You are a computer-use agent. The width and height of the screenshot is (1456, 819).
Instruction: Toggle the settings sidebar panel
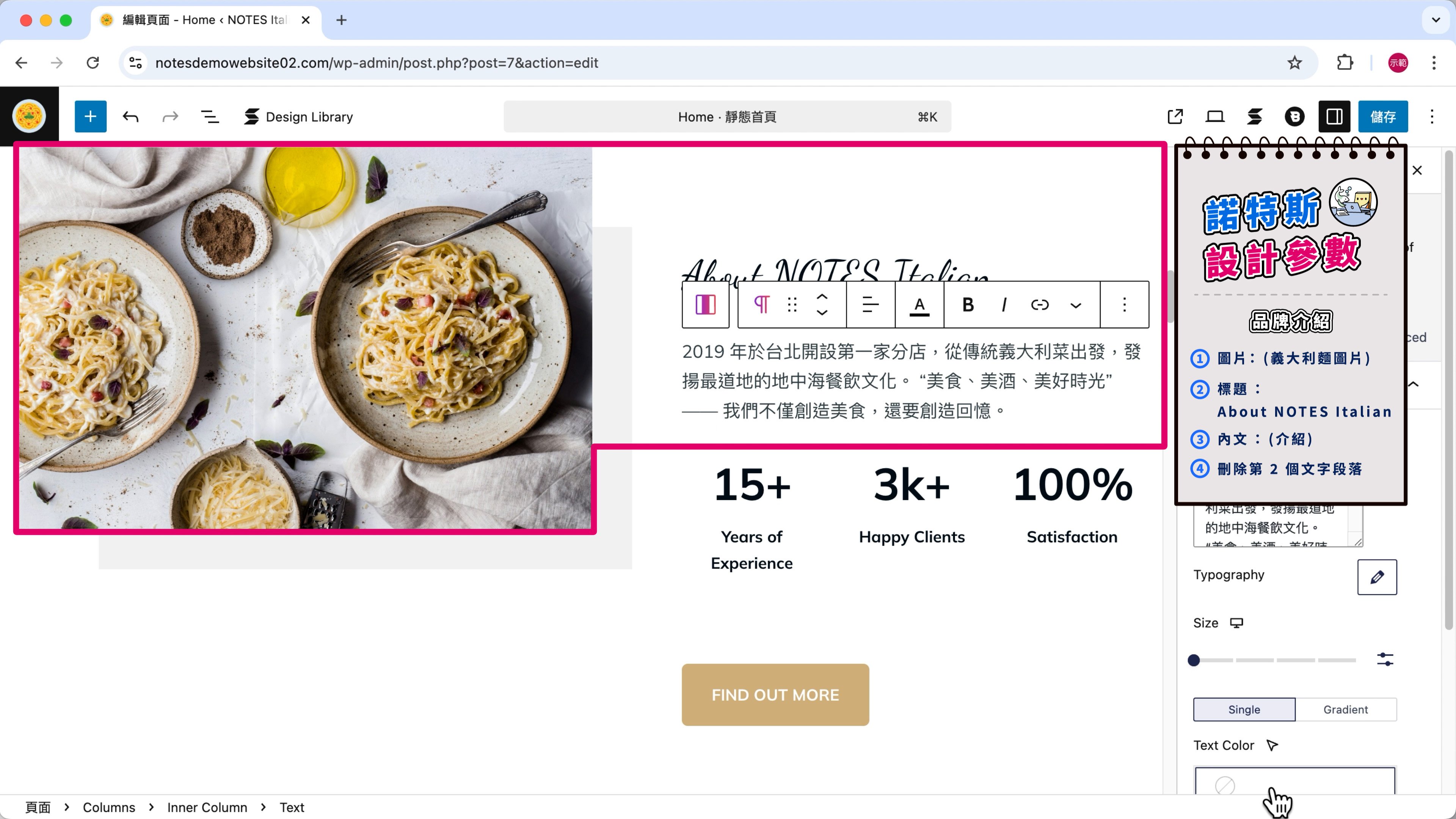pyautogui.click(x=1334, y=116)
